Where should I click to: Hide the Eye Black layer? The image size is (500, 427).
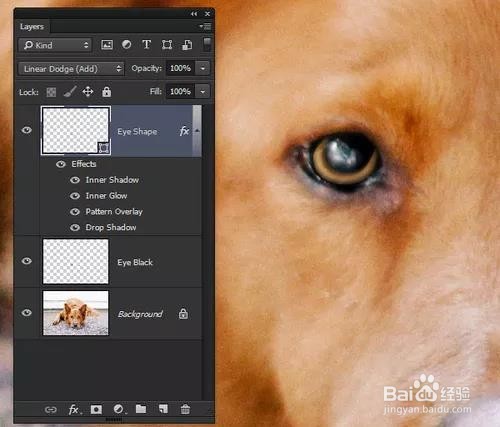pos(27,261)
